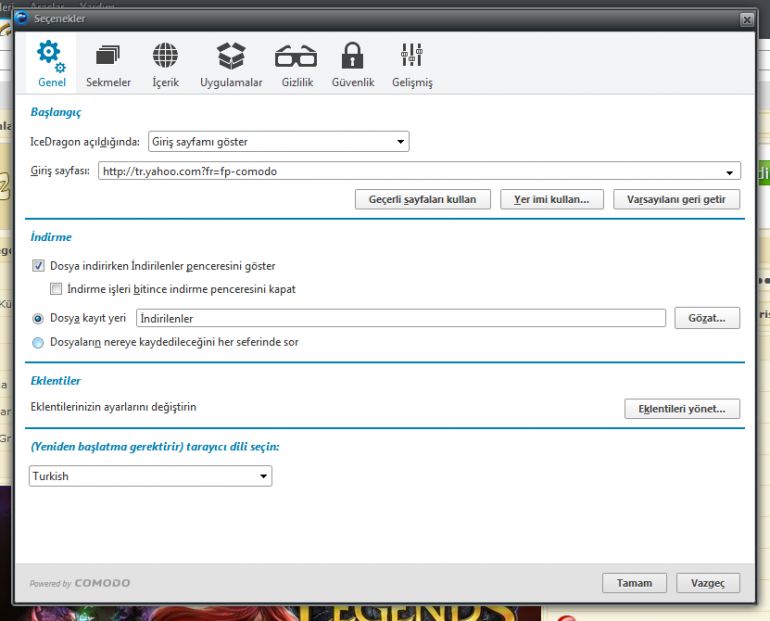Enable 'İndirme işleri bitince indirme penceresini kapat'

tap(57, 289)
